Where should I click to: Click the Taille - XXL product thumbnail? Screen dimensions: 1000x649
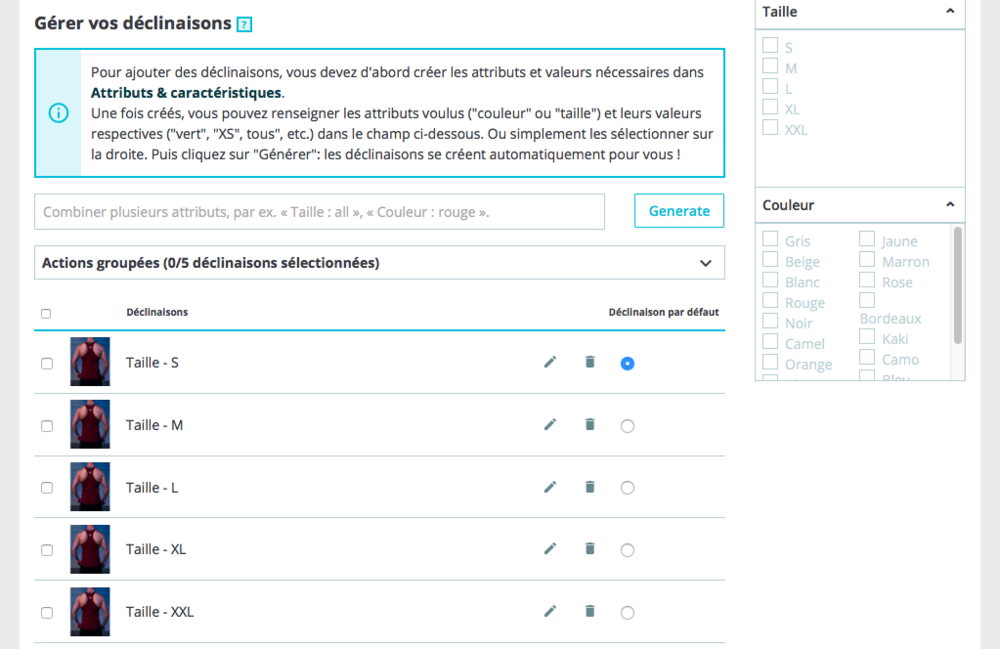point(90,612)
